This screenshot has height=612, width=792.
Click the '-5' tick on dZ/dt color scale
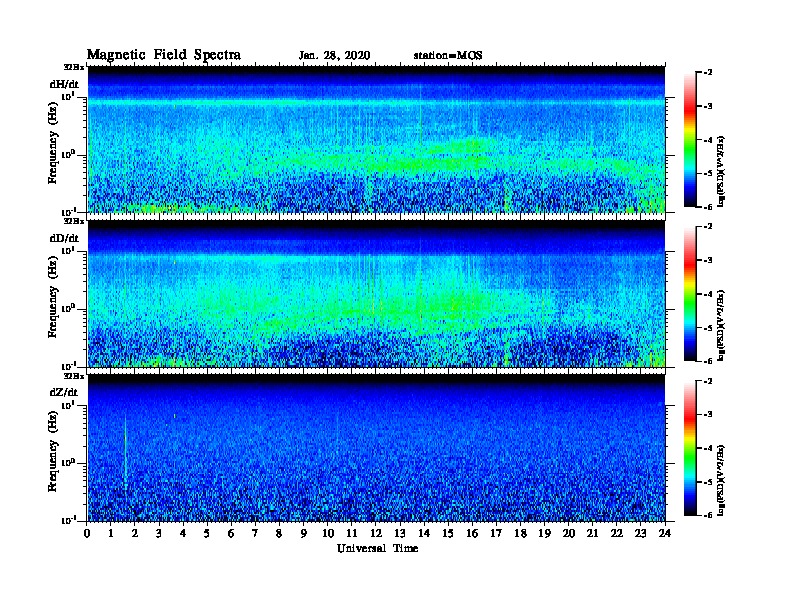pyautogui.click(x=708, y=482)
